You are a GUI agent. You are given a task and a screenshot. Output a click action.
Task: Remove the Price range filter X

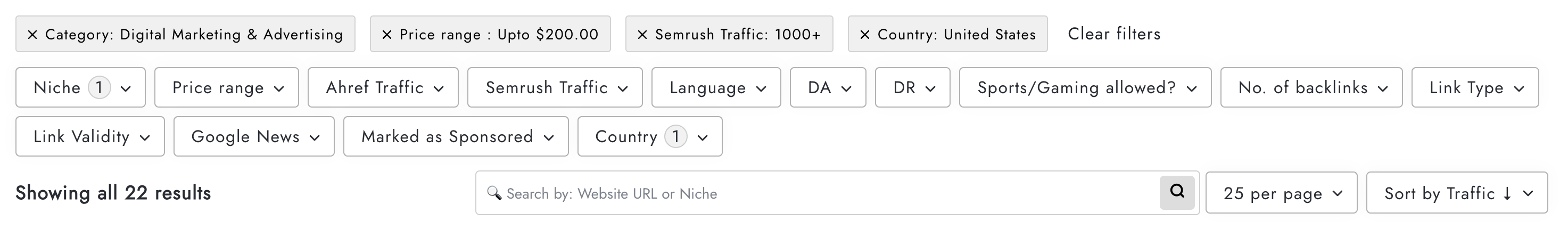click(386, 35)
